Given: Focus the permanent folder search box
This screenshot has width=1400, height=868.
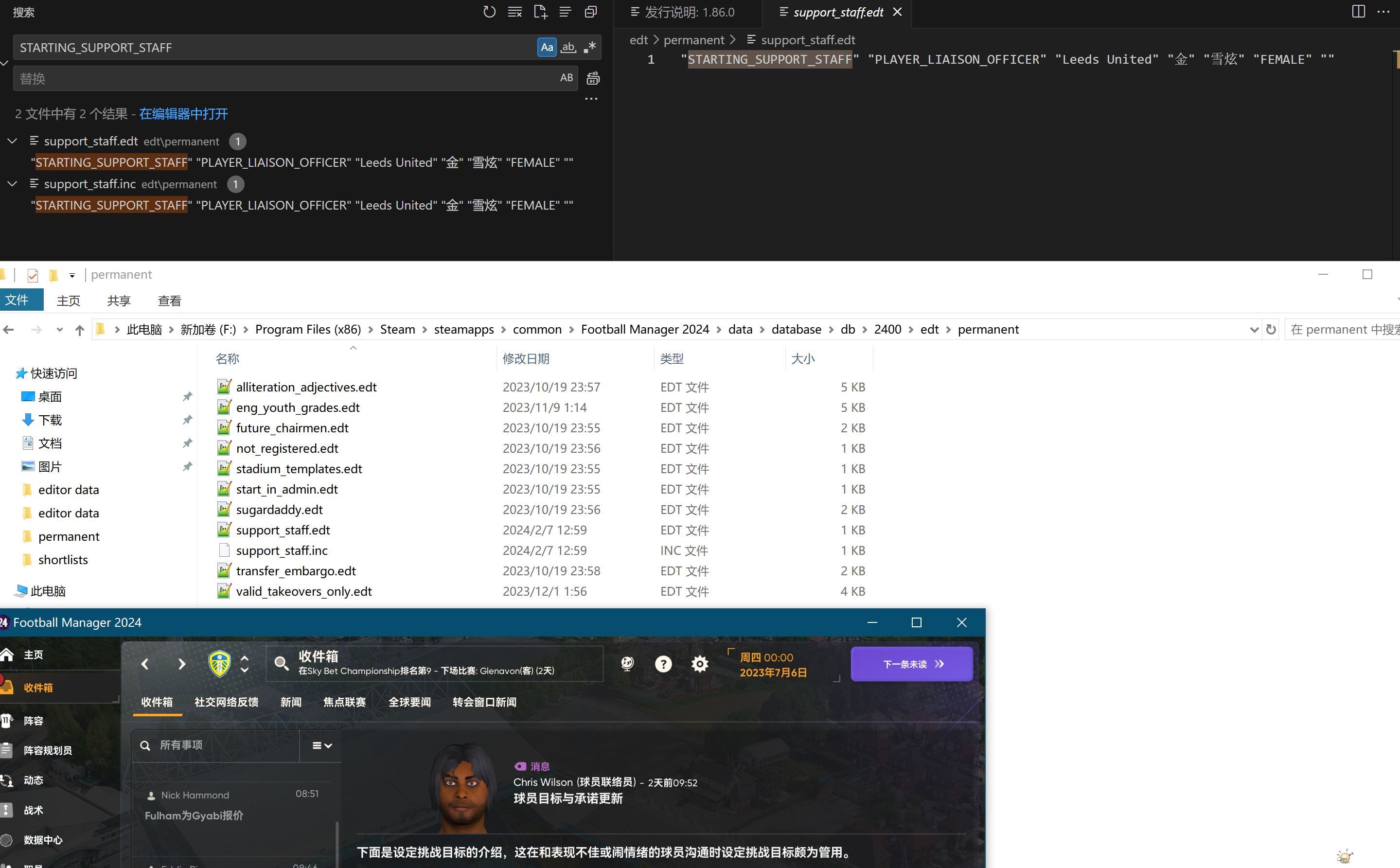Looking at the screenshot, I should pyautogui.click(x=1342, y=330).
